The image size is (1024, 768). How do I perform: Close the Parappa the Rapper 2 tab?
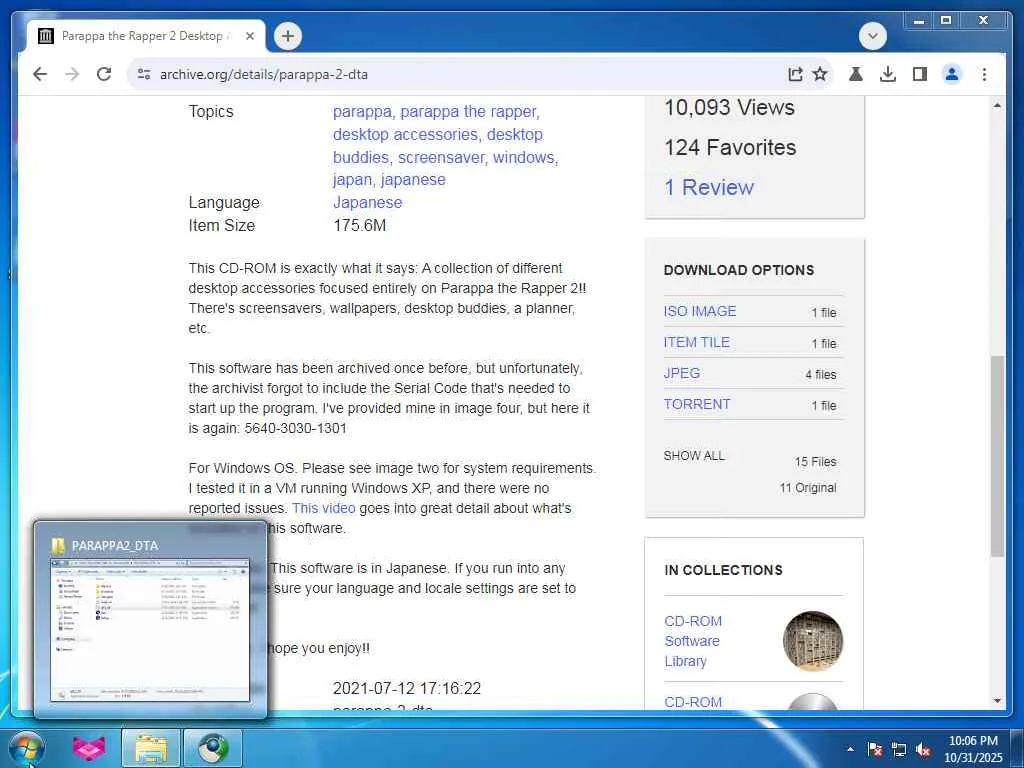(249, 36)
